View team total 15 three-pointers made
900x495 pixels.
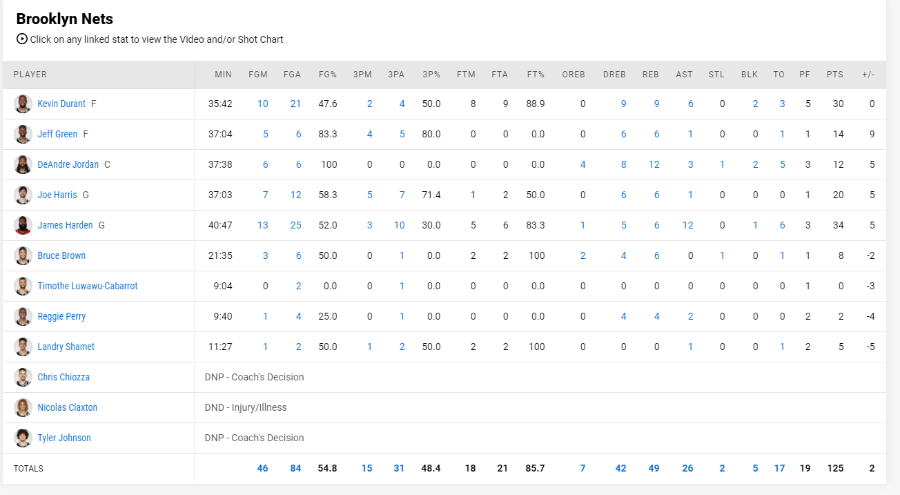point(367,469)
